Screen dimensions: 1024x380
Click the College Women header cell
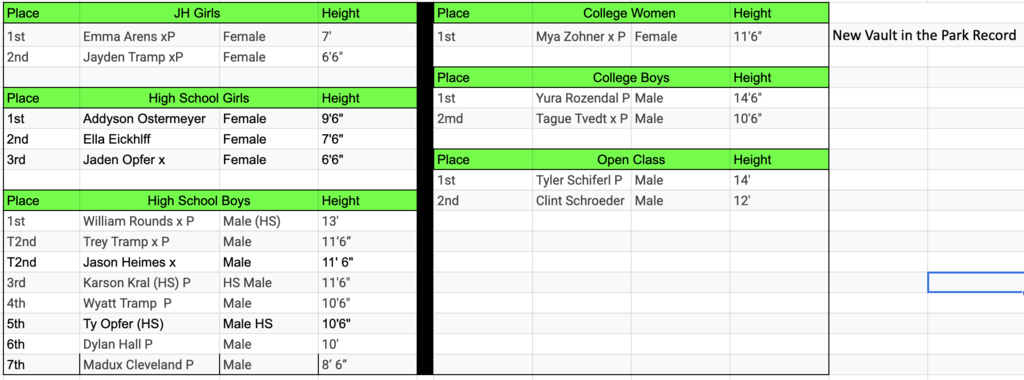pyautogui.click(x=631, y=13)
